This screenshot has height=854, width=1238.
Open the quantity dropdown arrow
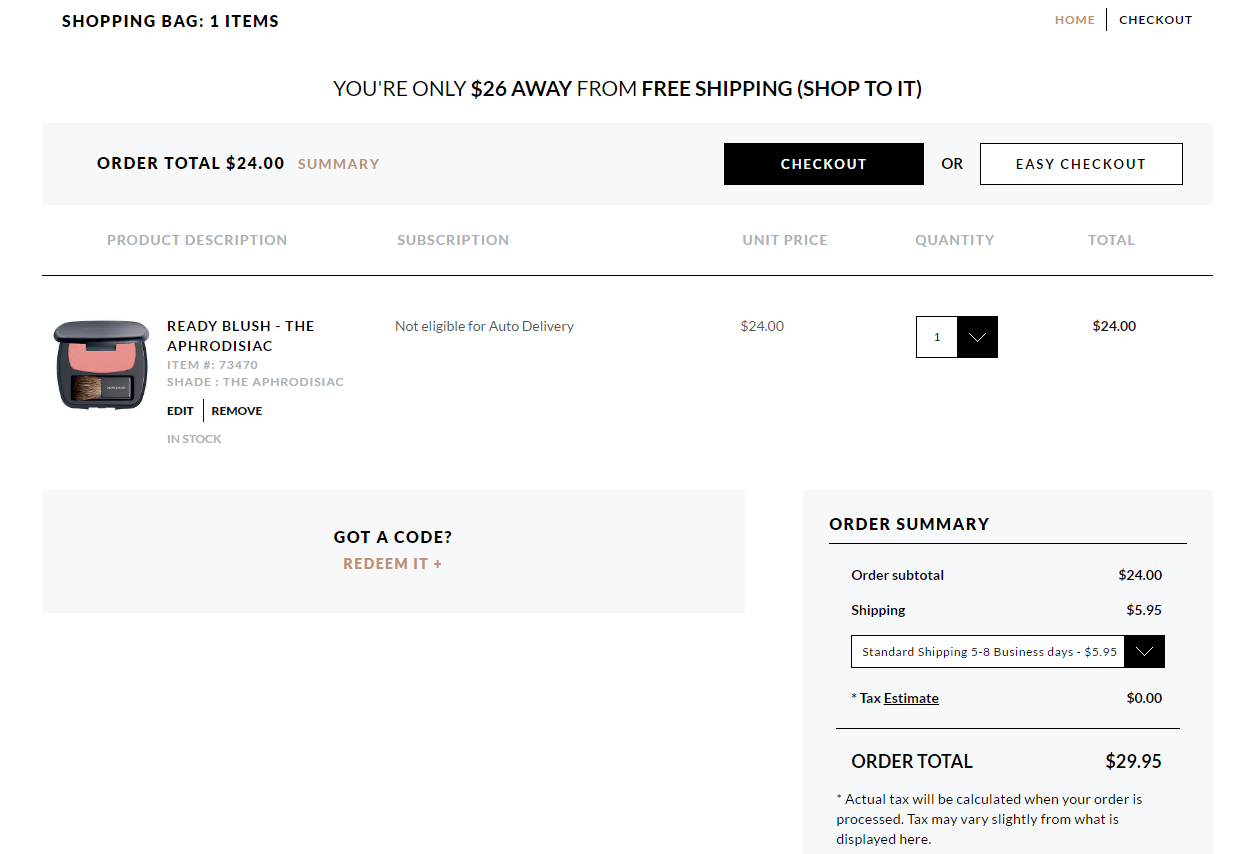pyautogui.click(x=977, y=337)
